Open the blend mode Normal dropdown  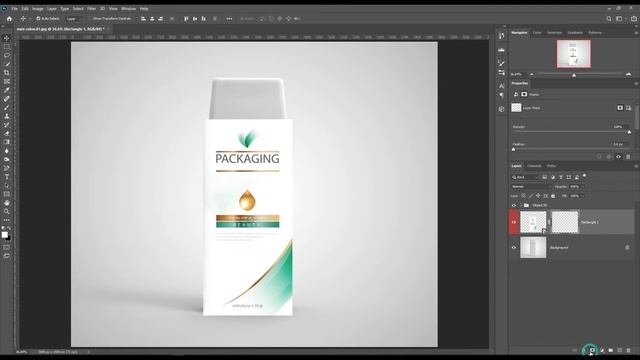531,187
